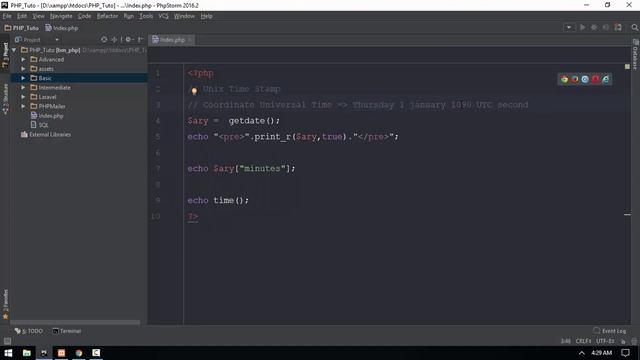The image size is (640, 360).
Task: Open Chrome from the taskbar
Action: click(79, 353)
